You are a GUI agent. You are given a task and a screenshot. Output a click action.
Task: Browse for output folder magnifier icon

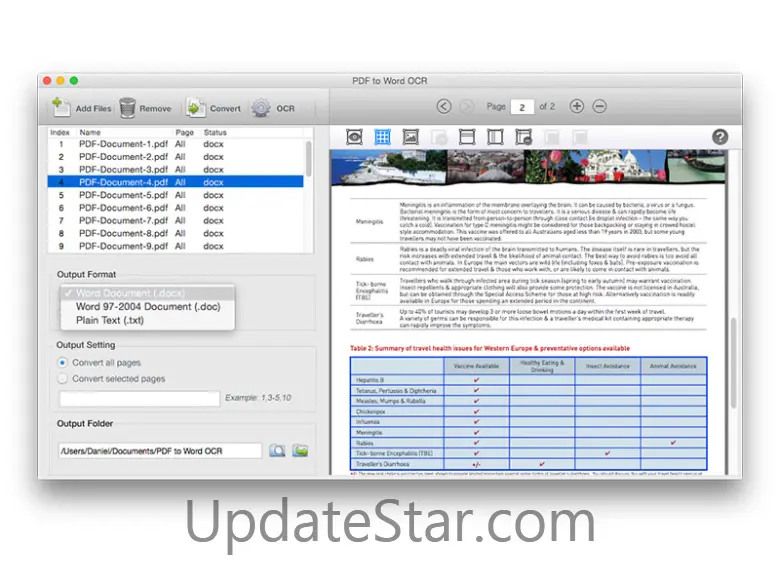277,451
